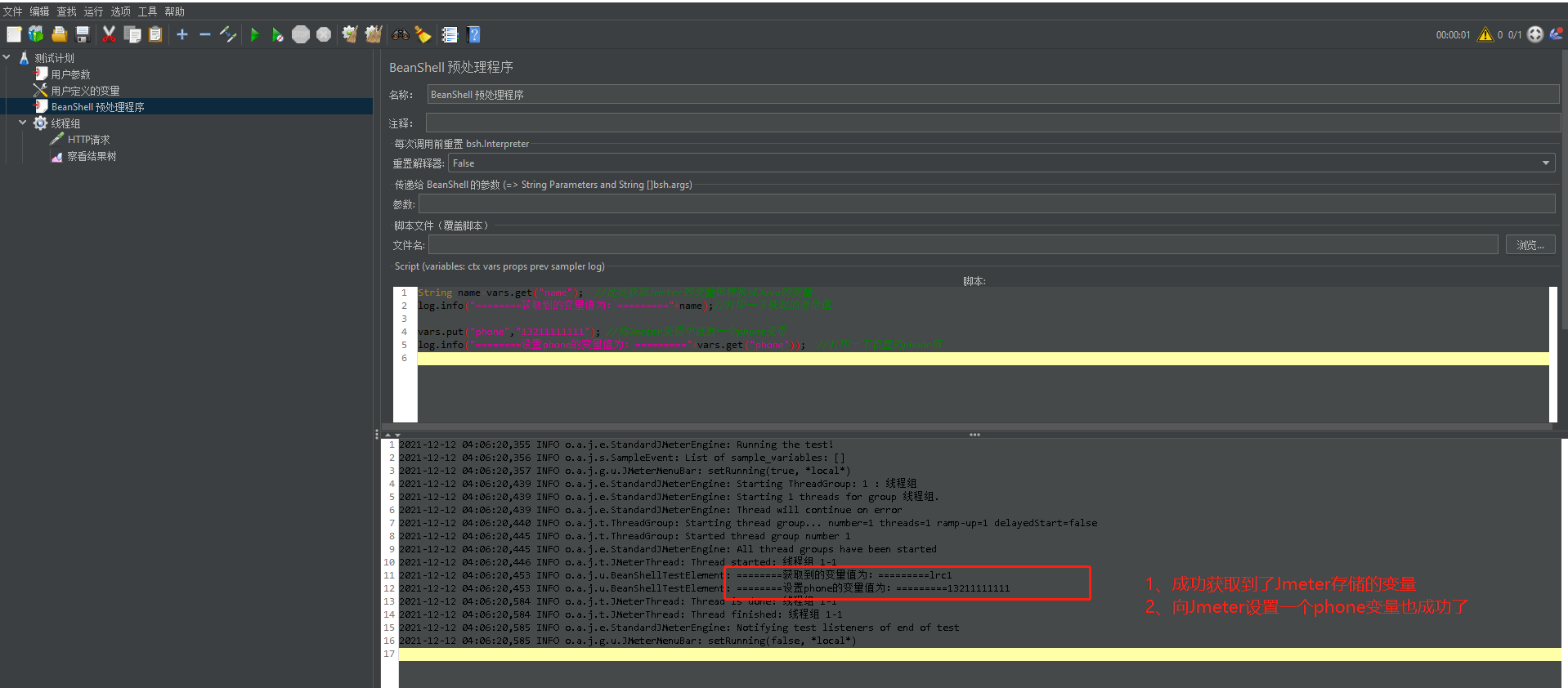Open the 重置解释器 False dropdown
This screenshot has width=1568, height=688.
[x=1001, y=163]
